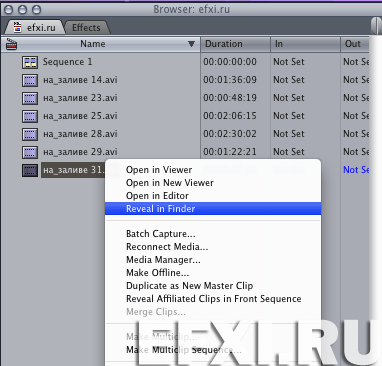Select the Sequence 1 icon
This screenshot has height=366, width=382.
(x=30, y=62)
